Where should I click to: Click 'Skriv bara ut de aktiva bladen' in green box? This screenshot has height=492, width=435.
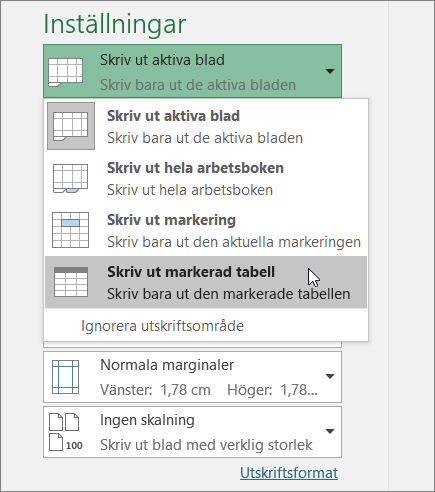point(198,85)
